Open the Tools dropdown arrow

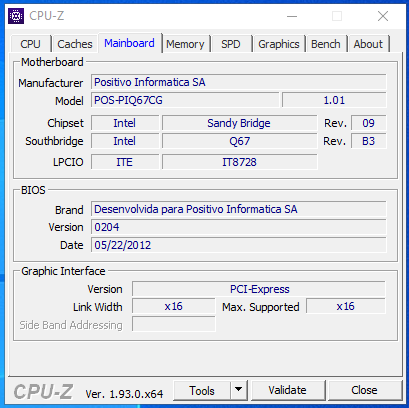click(x=238, y=390)
